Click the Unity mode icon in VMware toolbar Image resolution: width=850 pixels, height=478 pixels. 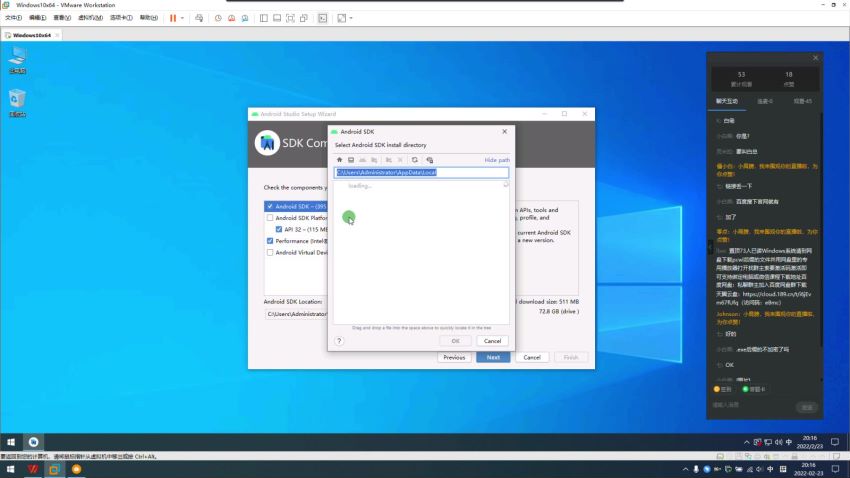pos(304,18)
